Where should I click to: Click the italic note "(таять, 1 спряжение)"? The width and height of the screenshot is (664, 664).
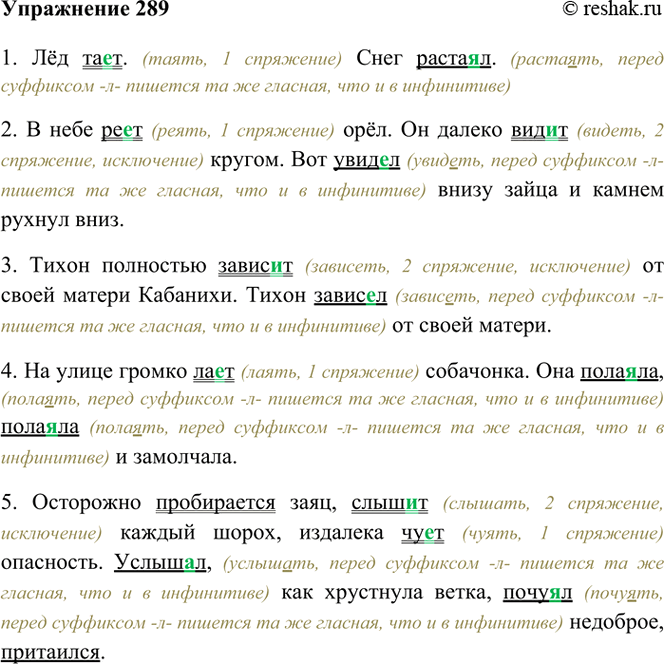(243, 60)
